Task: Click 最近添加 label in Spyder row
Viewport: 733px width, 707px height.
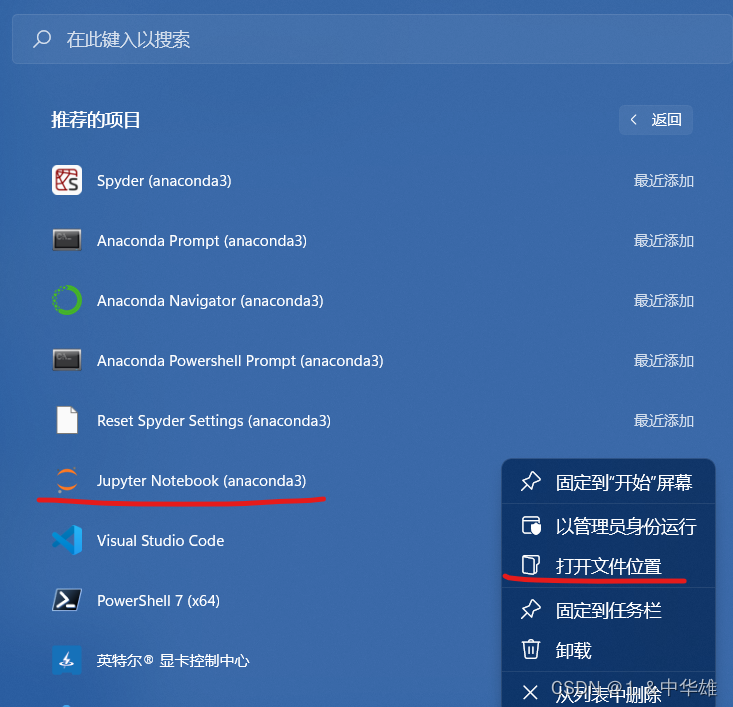Action: coord(663,180)
